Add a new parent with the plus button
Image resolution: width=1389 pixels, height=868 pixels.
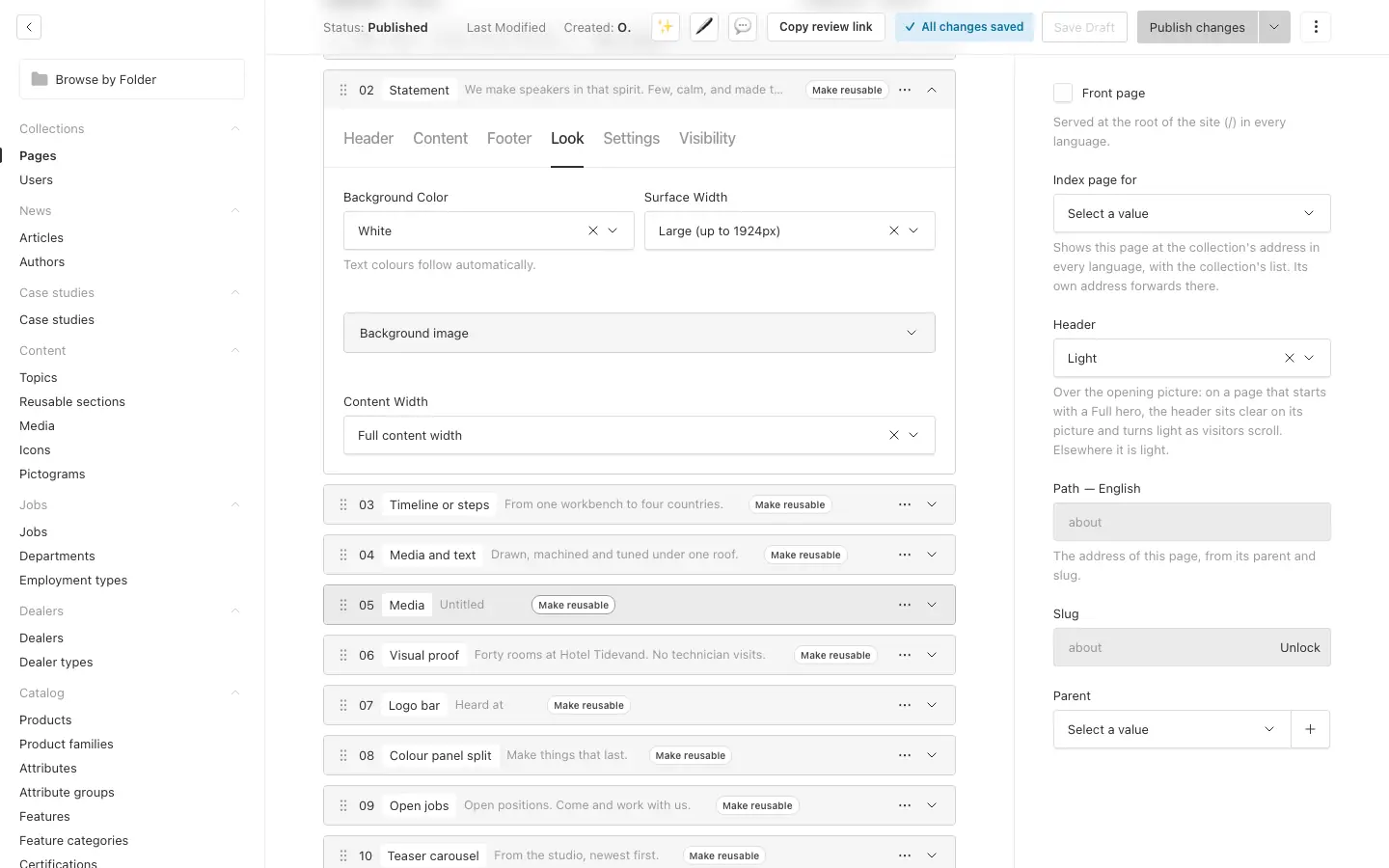pos(1310,729)
